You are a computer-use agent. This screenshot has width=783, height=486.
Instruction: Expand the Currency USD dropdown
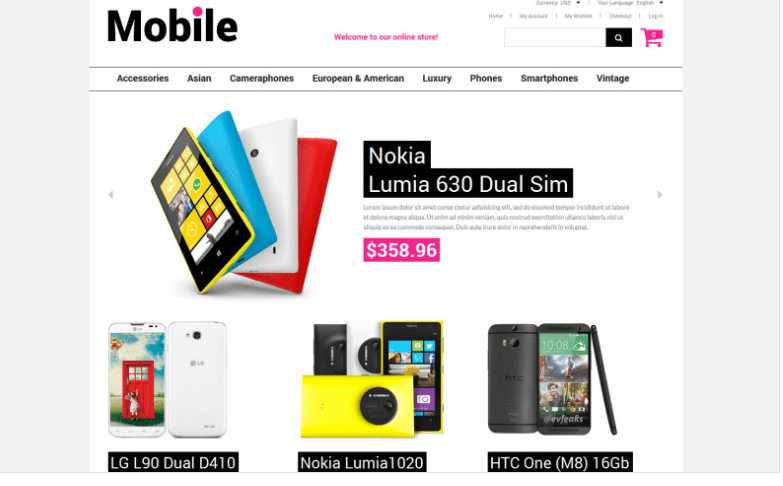click(x=558, y=3)
